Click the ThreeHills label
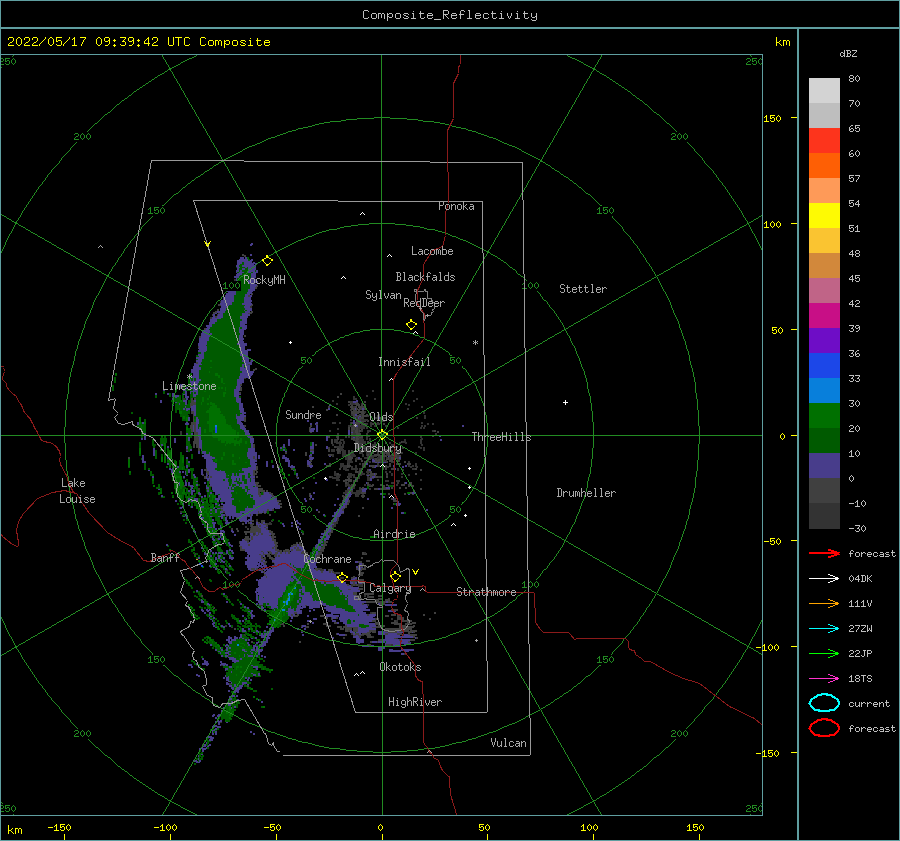The image size is (900, 841). point(501,437)
